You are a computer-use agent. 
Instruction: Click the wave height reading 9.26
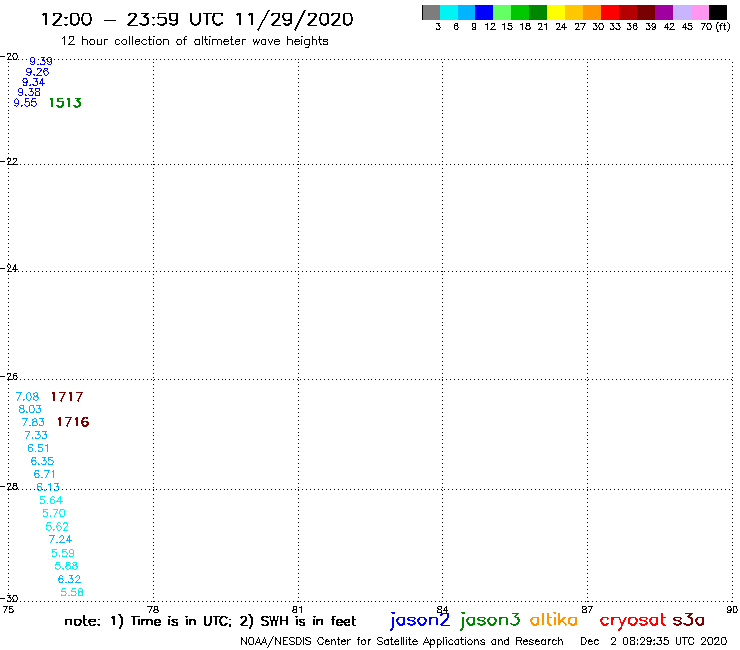(x=37, y=72)
